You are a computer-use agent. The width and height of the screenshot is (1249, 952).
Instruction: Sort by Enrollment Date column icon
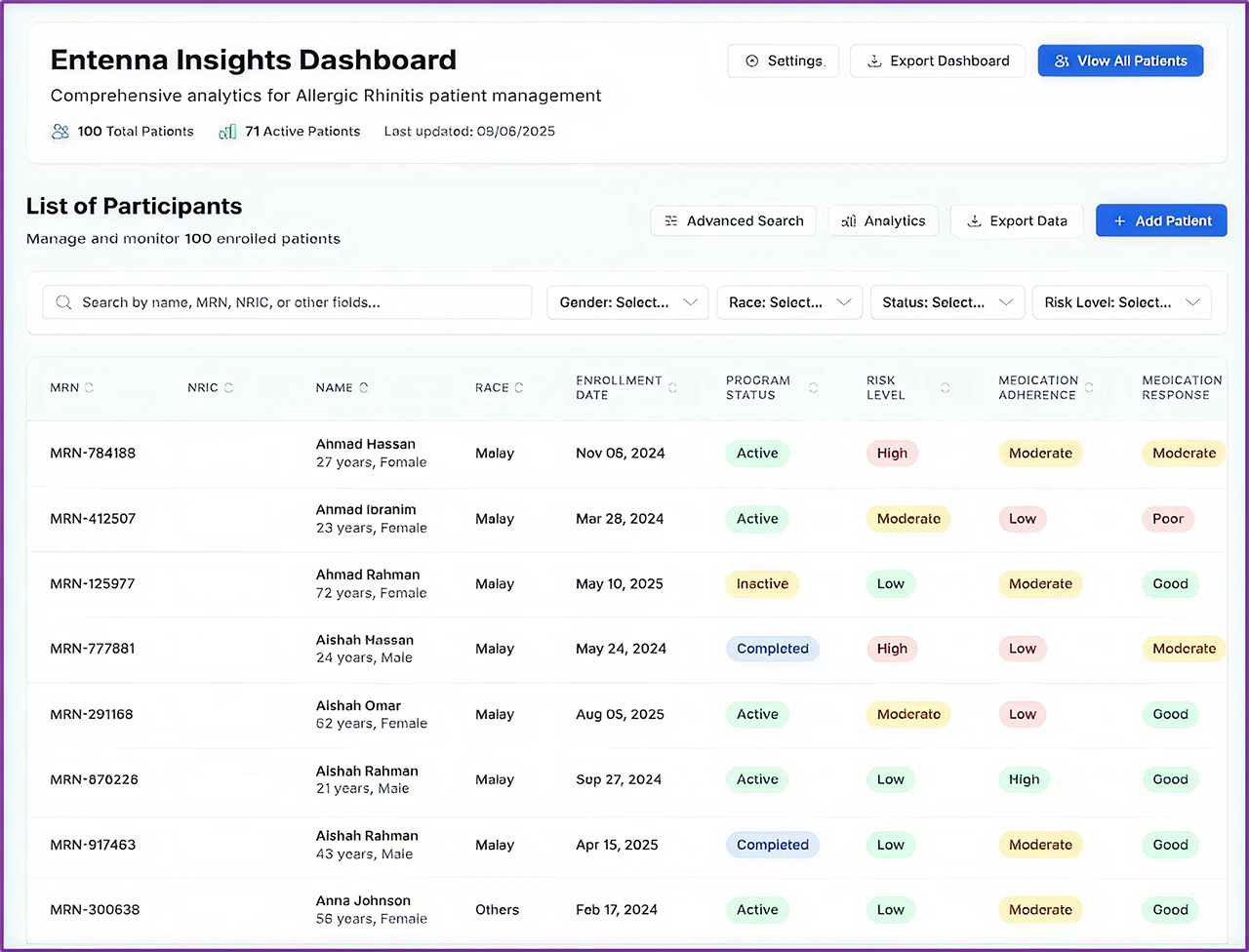point(672,387)
